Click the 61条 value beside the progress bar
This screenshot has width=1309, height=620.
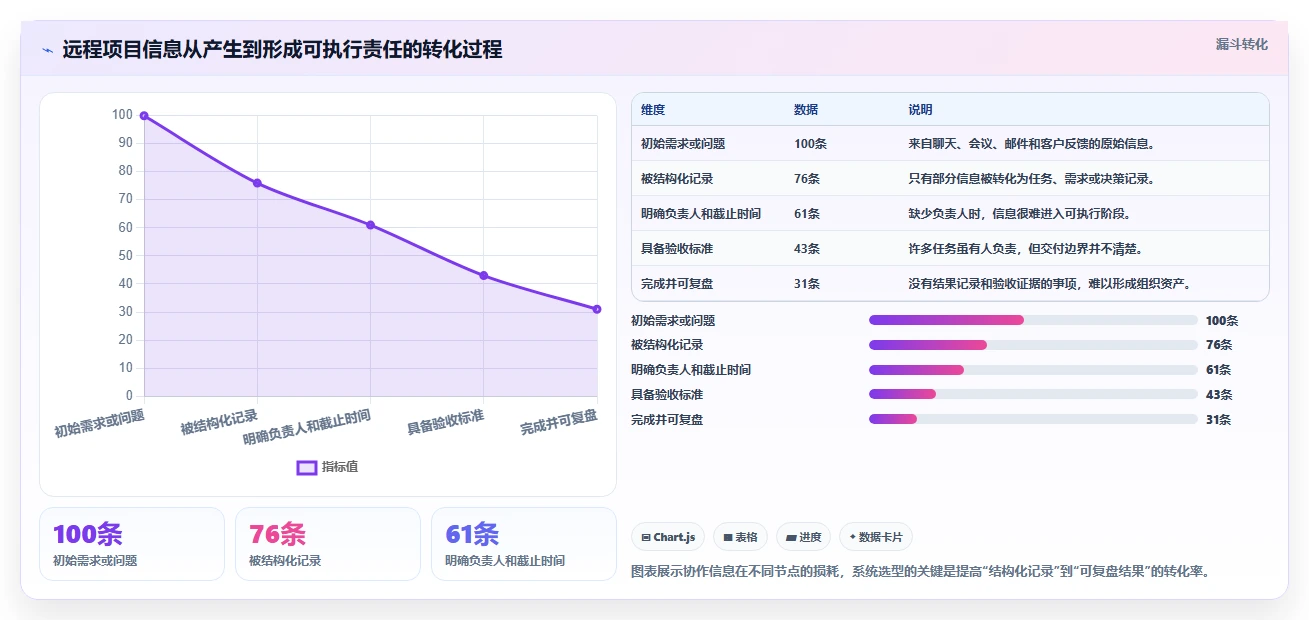coord(1219,370)
